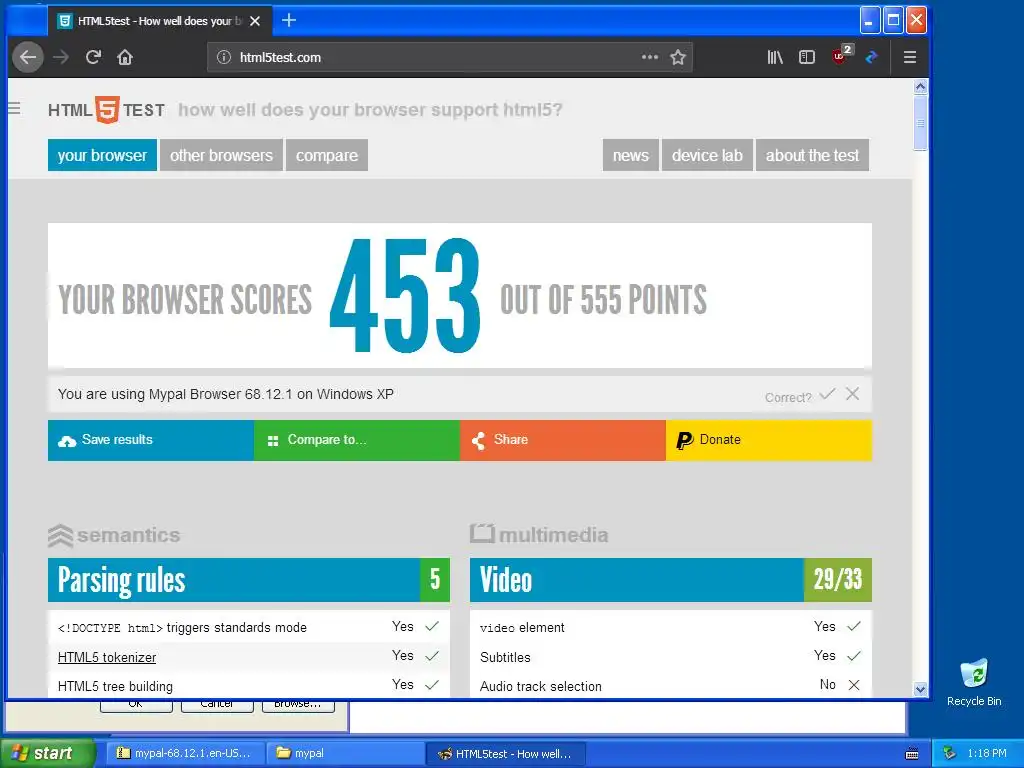Show site information icon in address bar
Screen dimensions: 1024x768
tap(224, 57)
